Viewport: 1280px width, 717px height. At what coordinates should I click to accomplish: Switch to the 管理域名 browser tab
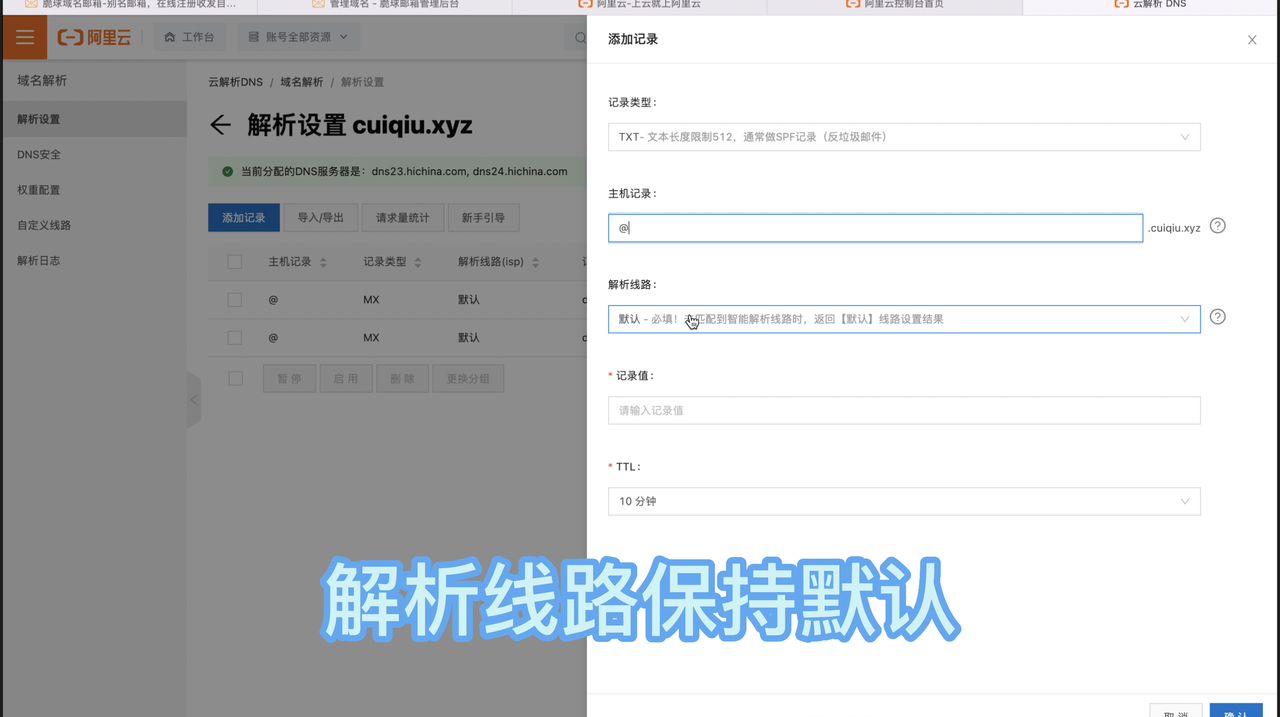coord(384,5)
